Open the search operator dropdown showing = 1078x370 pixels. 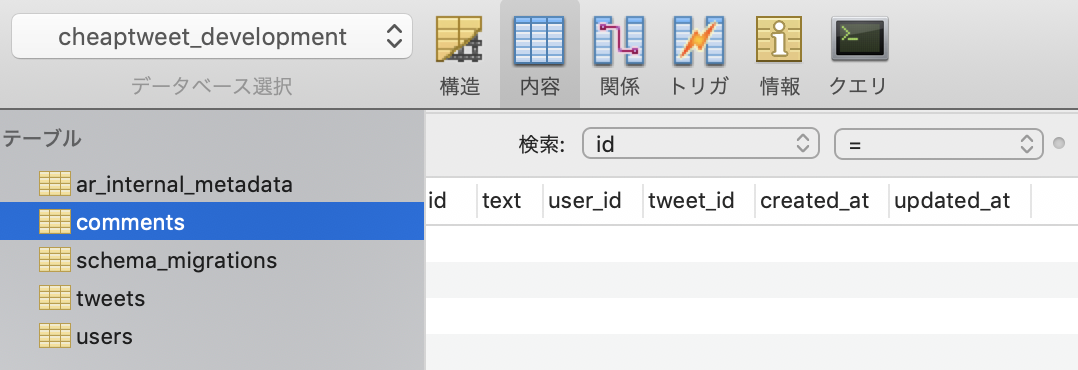pos(938,144)
